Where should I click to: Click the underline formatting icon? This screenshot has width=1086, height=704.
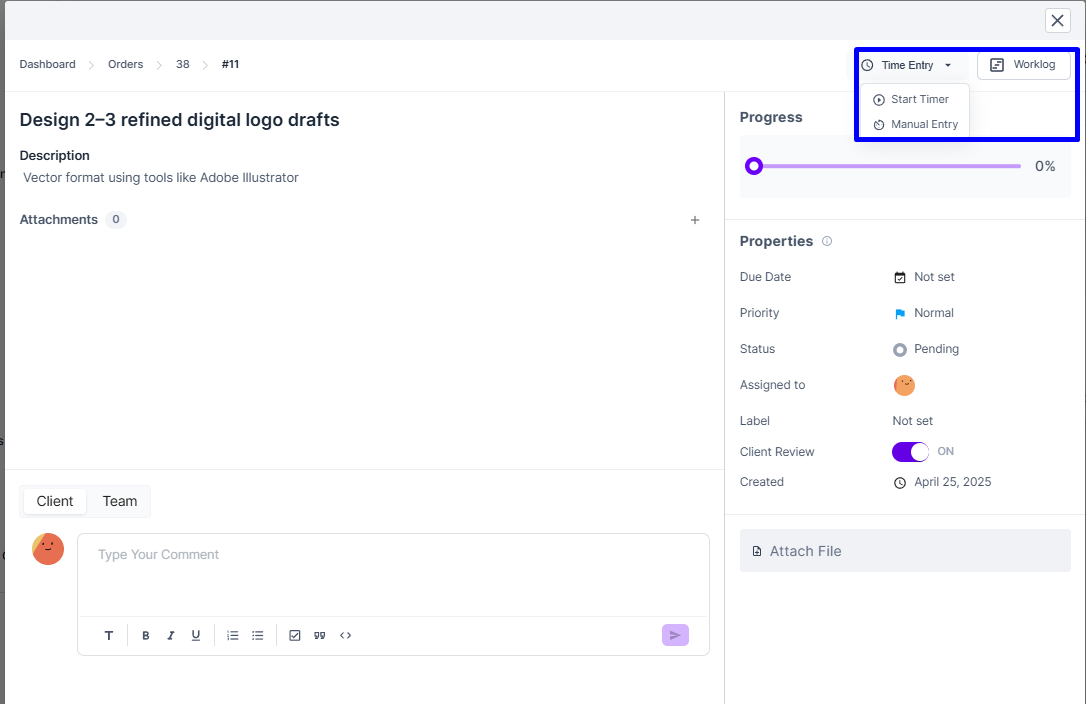(196, 636)
